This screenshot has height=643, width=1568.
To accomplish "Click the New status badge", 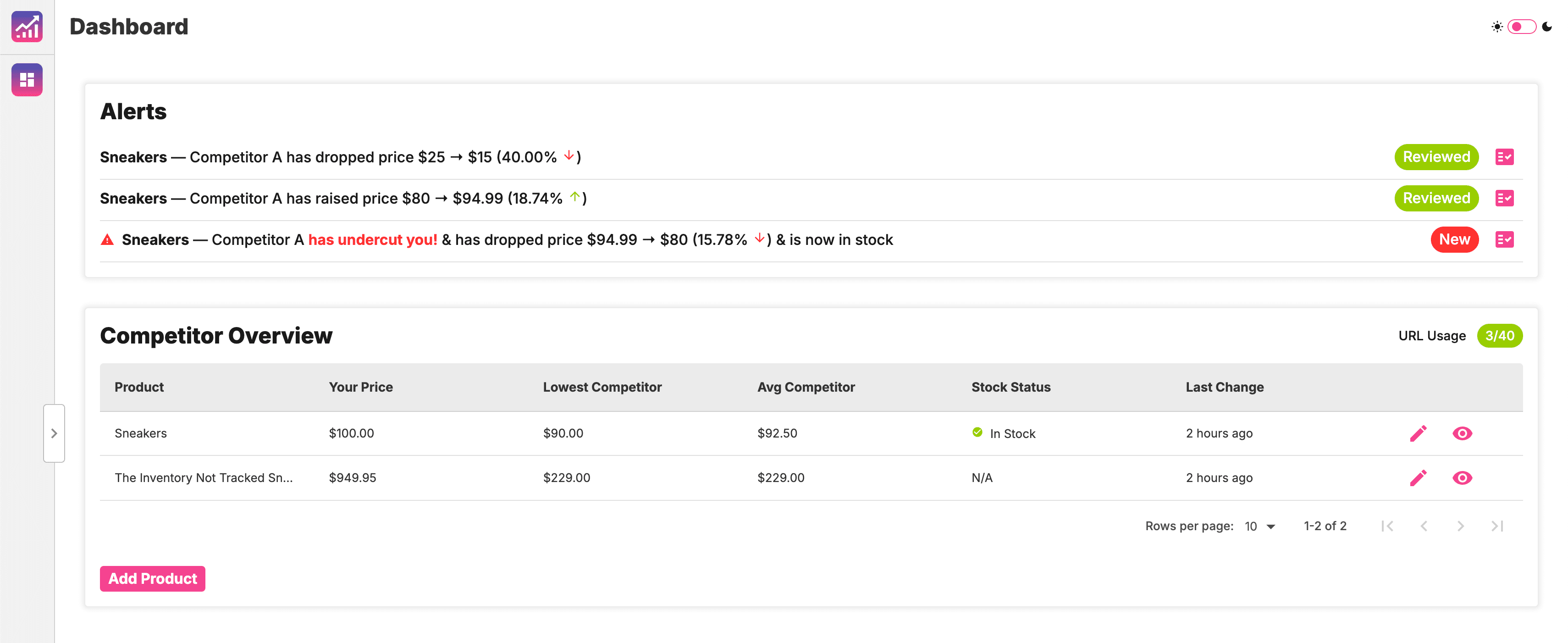I will coord(1454,240).
